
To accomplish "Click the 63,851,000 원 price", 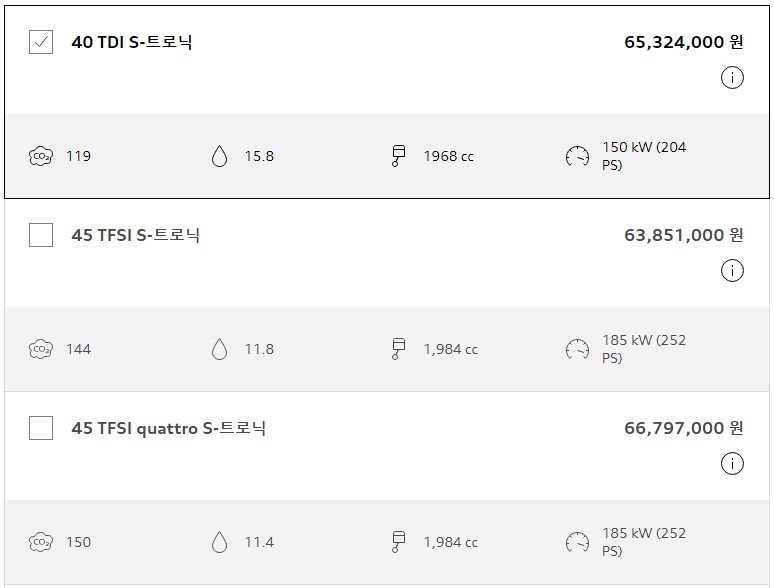I will click(x=684, y=235).
